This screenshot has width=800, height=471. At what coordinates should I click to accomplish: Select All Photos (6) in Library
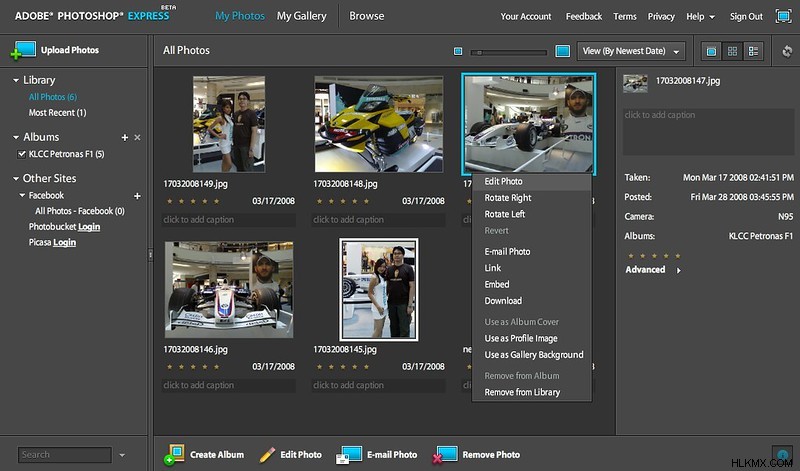tap(53, 97)
